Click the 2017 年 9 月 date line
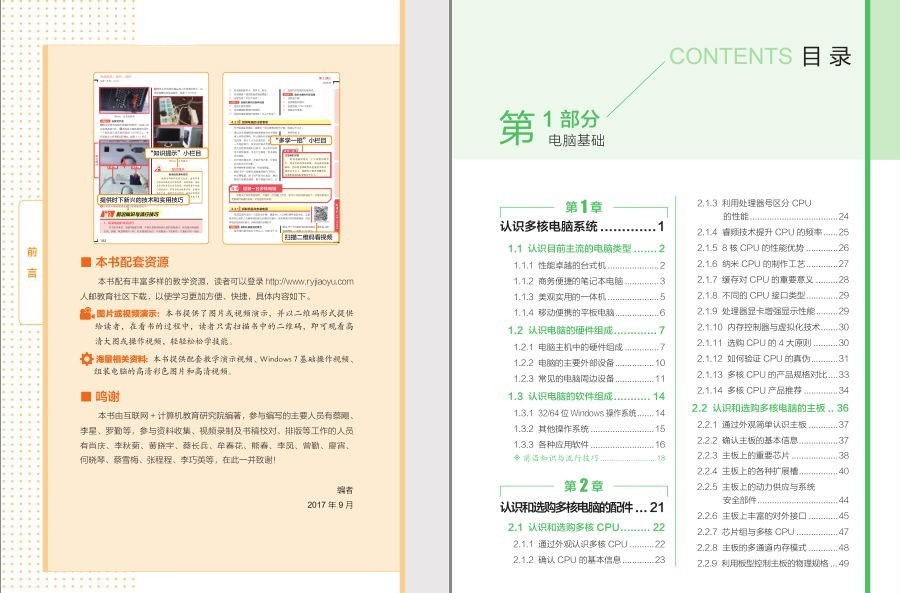Image resolution: width=900 pixels, height=593 pixels. point(330,505)
